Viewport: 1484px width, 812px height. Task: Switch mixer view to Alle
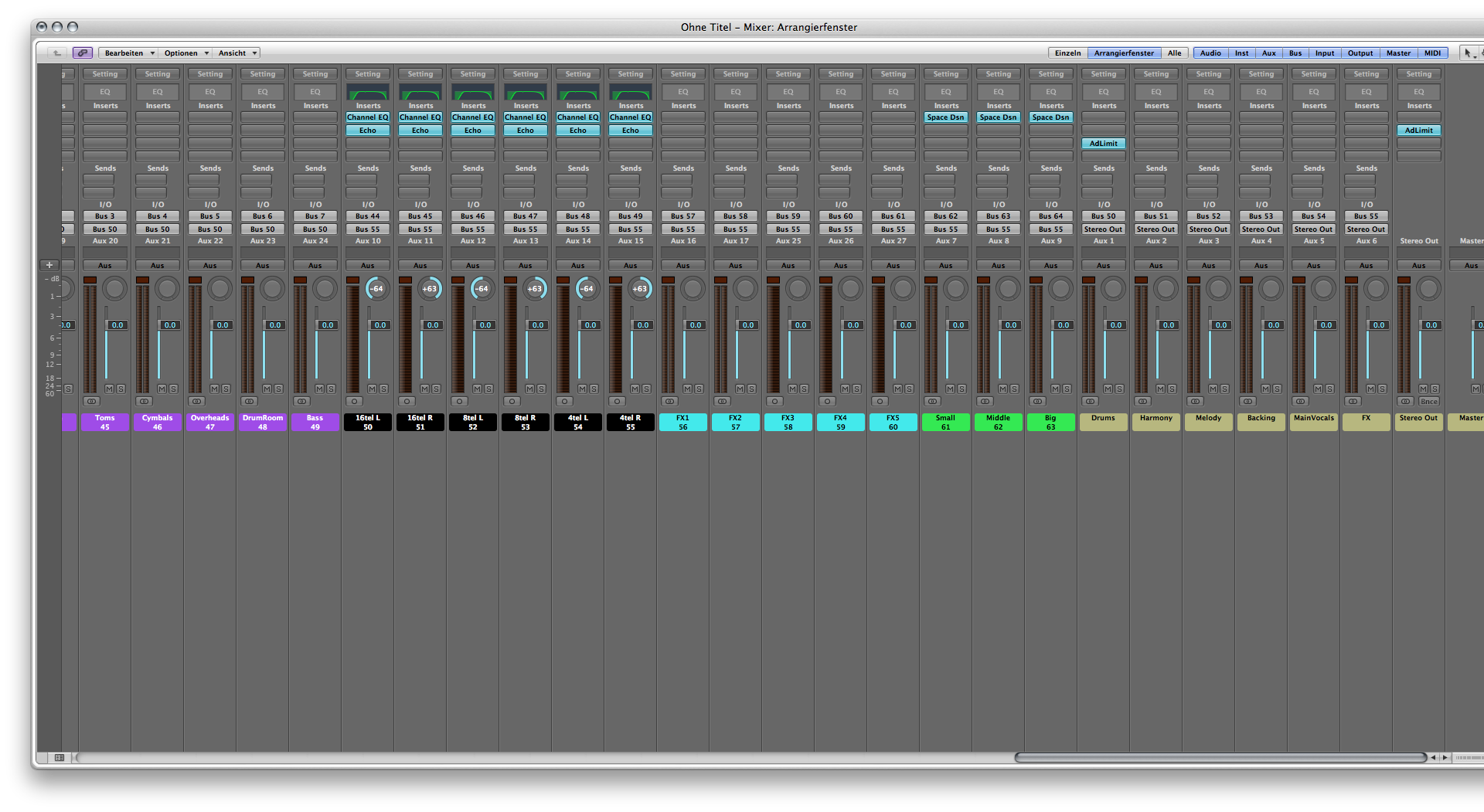click(x=1174, y=53)
